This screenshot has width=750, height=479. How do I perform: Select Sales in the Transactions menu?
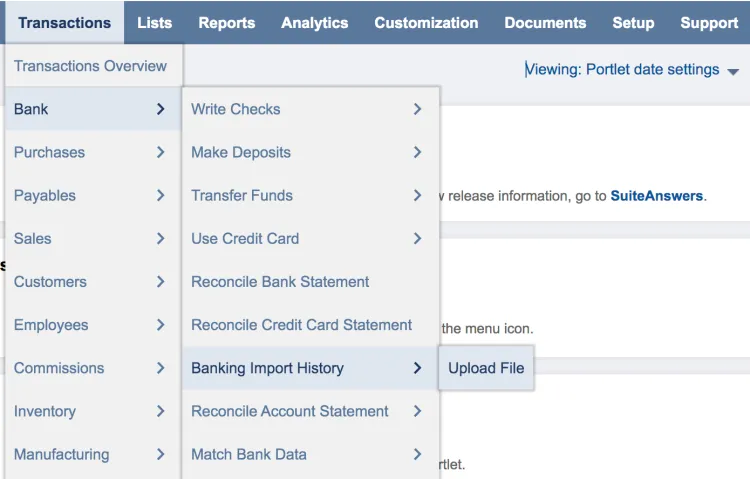click(x=93, y=238)
